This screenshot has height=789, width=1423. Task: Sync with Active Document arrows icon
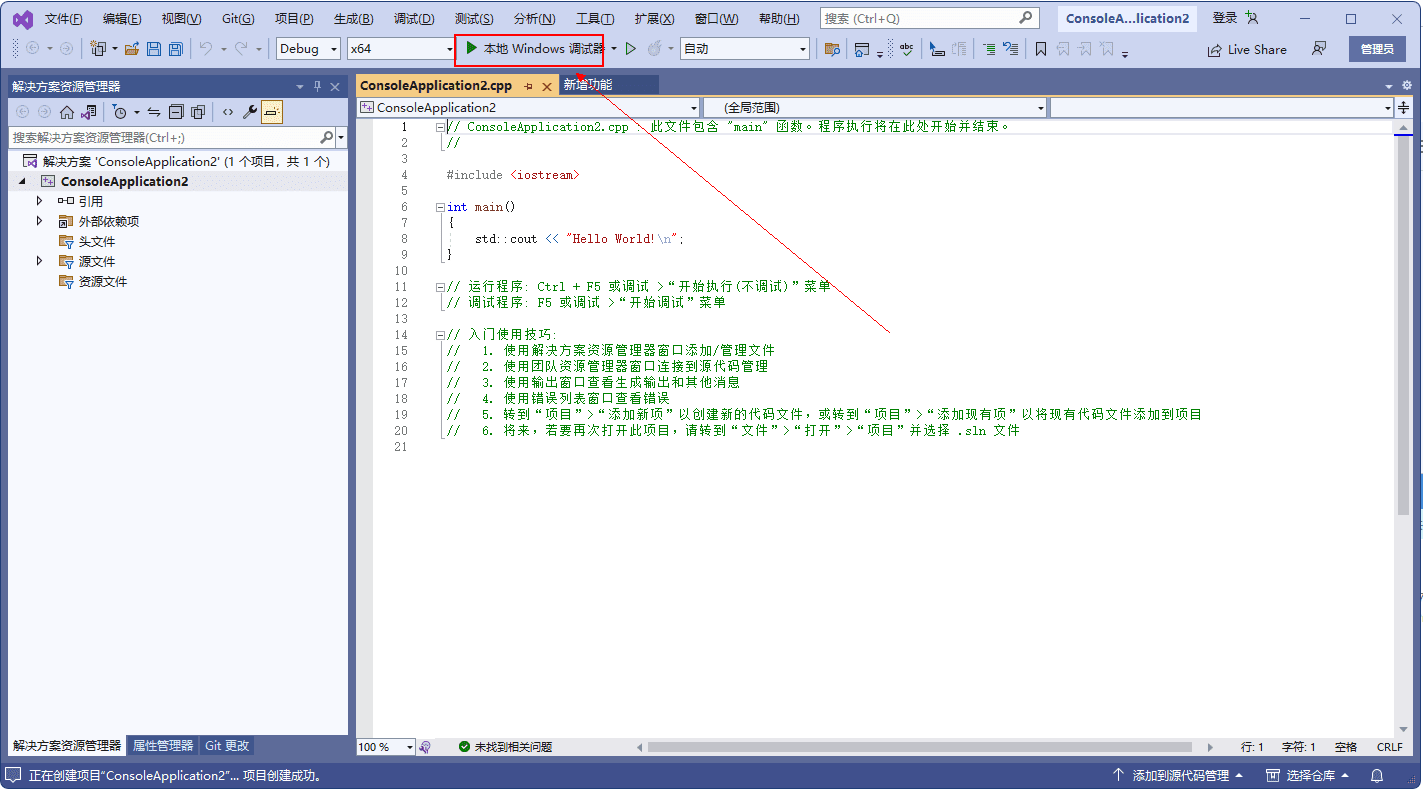(x=154, y=112)
